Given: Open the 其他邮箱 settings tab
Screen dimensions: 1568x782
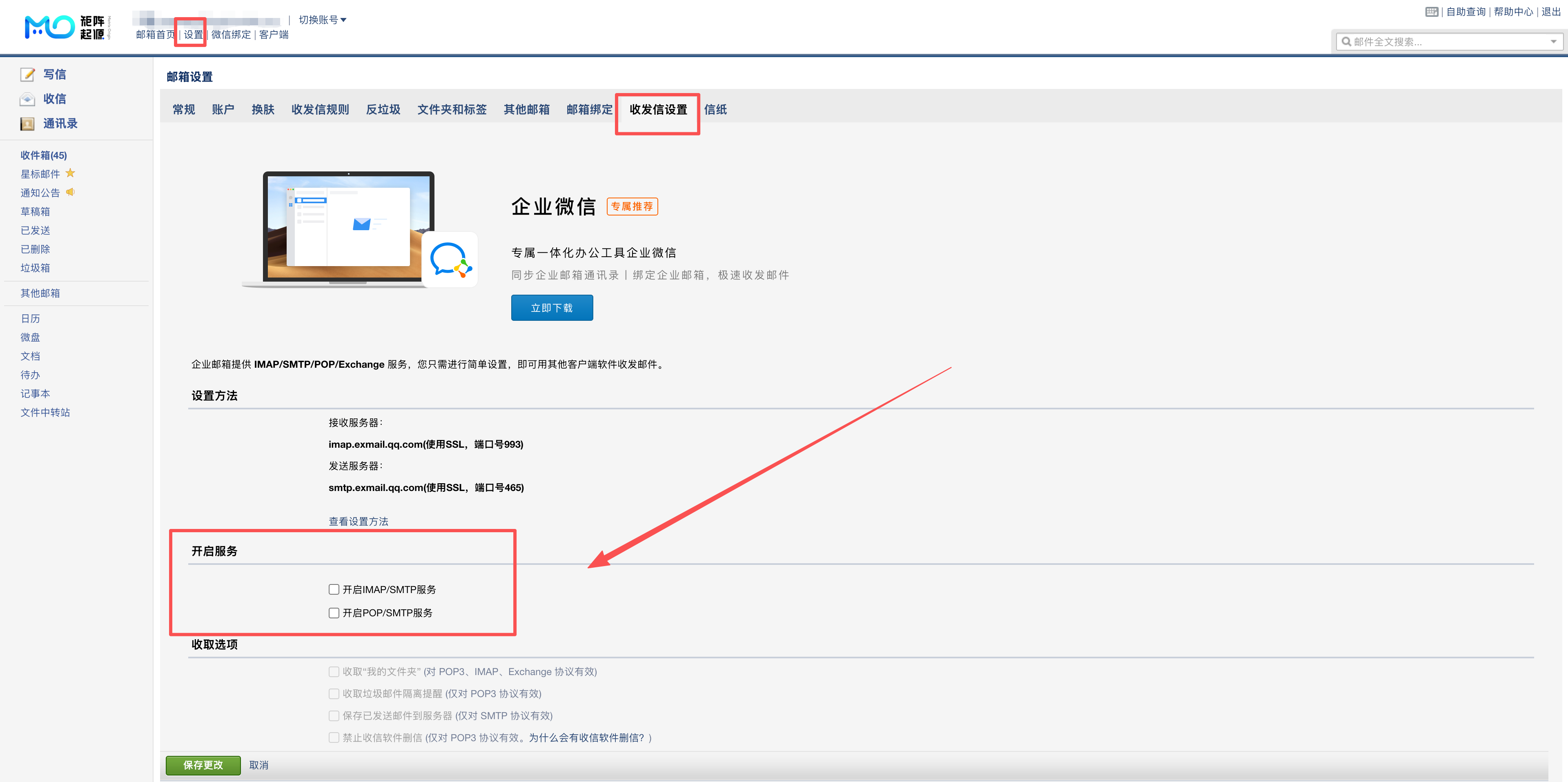Looking at the screenshot, I should tap(526, 109).
